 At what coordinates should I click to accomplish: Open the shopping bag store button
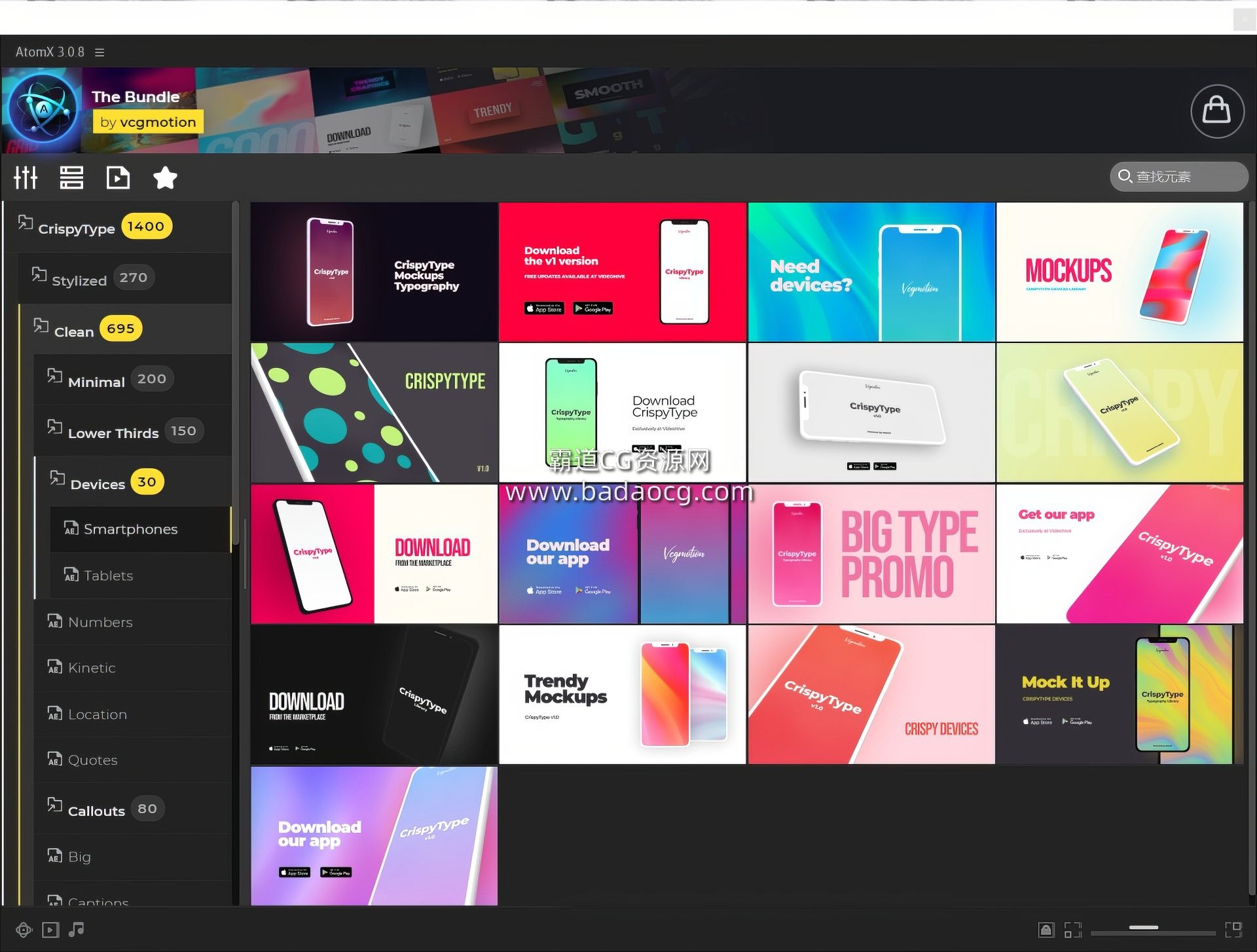(x=1217, y=111)
